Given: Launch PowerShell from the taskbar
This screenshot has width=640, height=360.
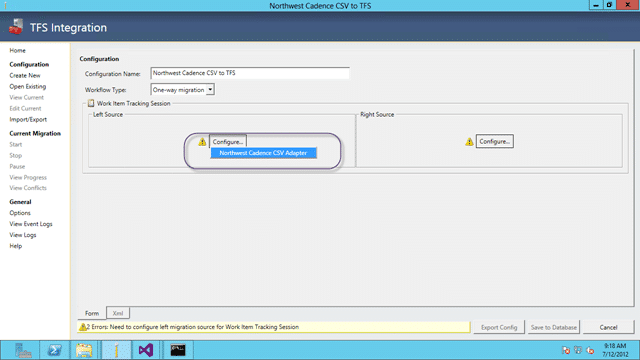Looking at the screenshot, I should [55, 350].
